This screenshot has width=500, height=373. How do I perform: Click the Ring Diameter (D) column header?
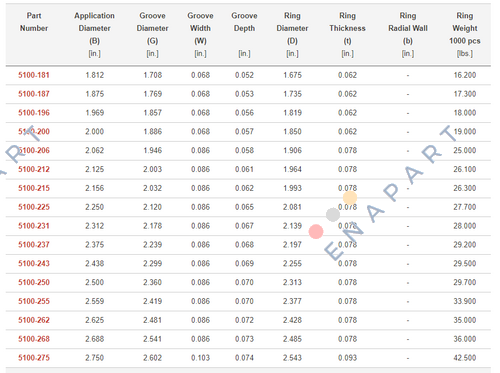[x=292, y=34]
